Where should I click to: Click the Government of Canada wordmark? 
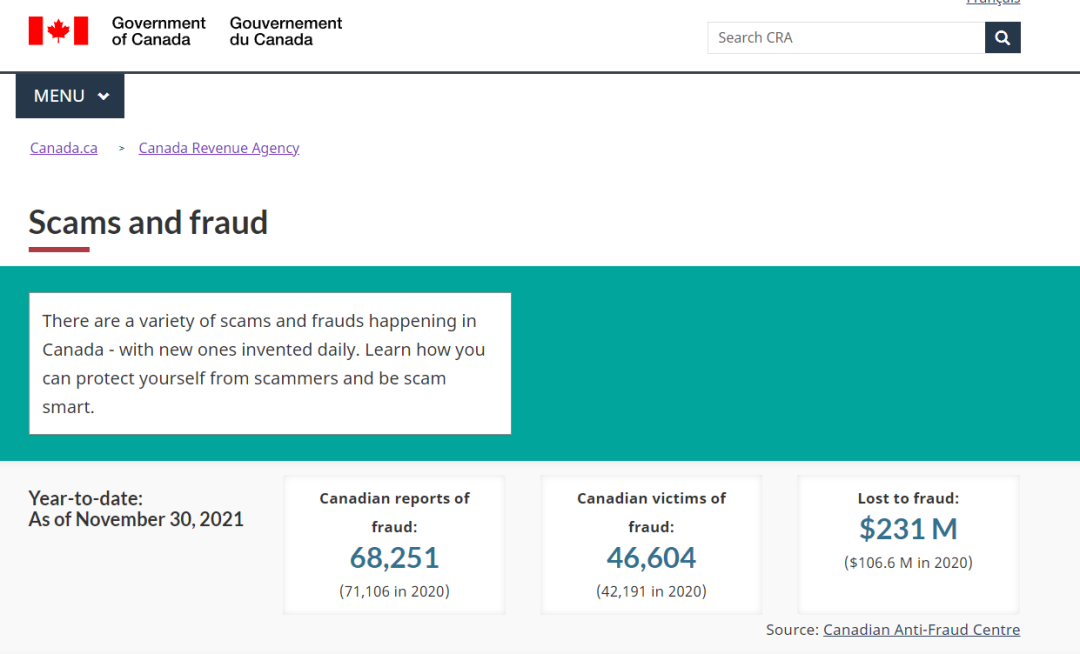pyautogui.click(x=158, y=31)
